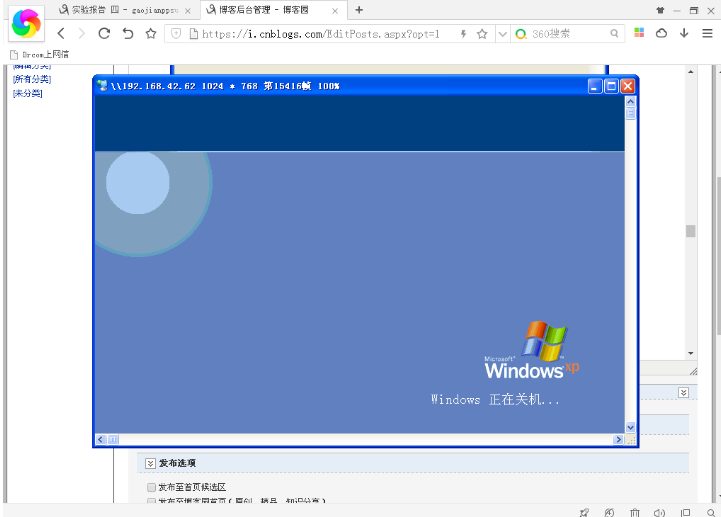
Task: Click remote viewer horizontal scroll right arrow
Action: click(x=618, y=439)
